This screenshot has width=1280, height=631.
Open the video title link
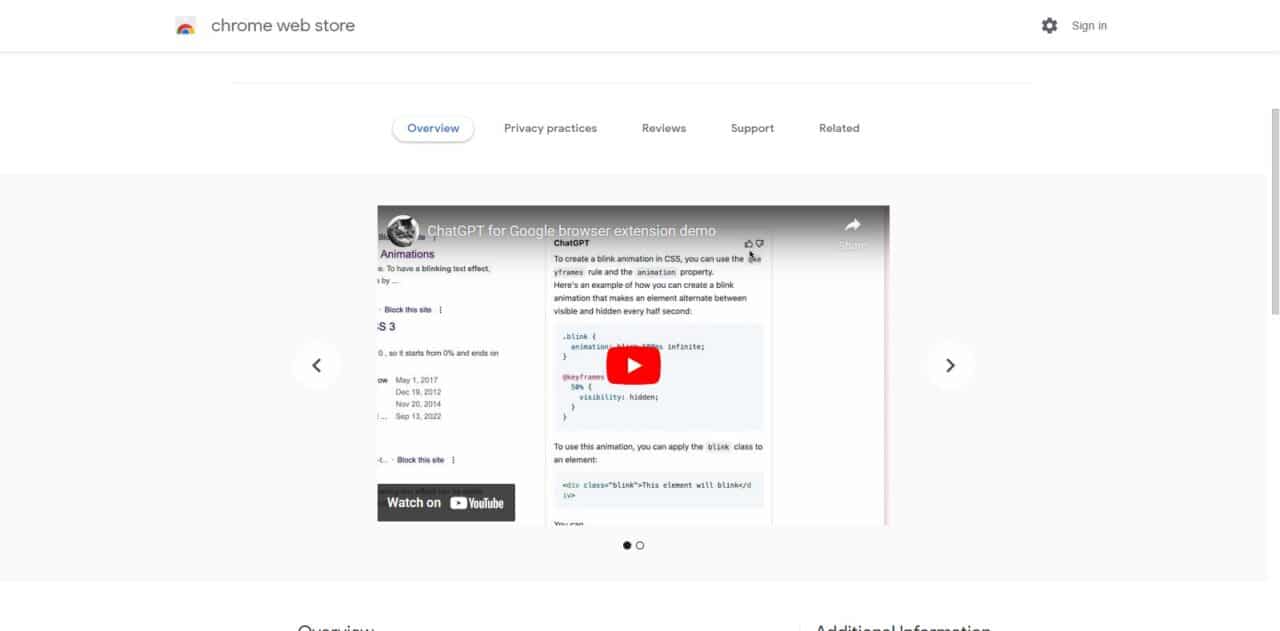coord(571,231)
